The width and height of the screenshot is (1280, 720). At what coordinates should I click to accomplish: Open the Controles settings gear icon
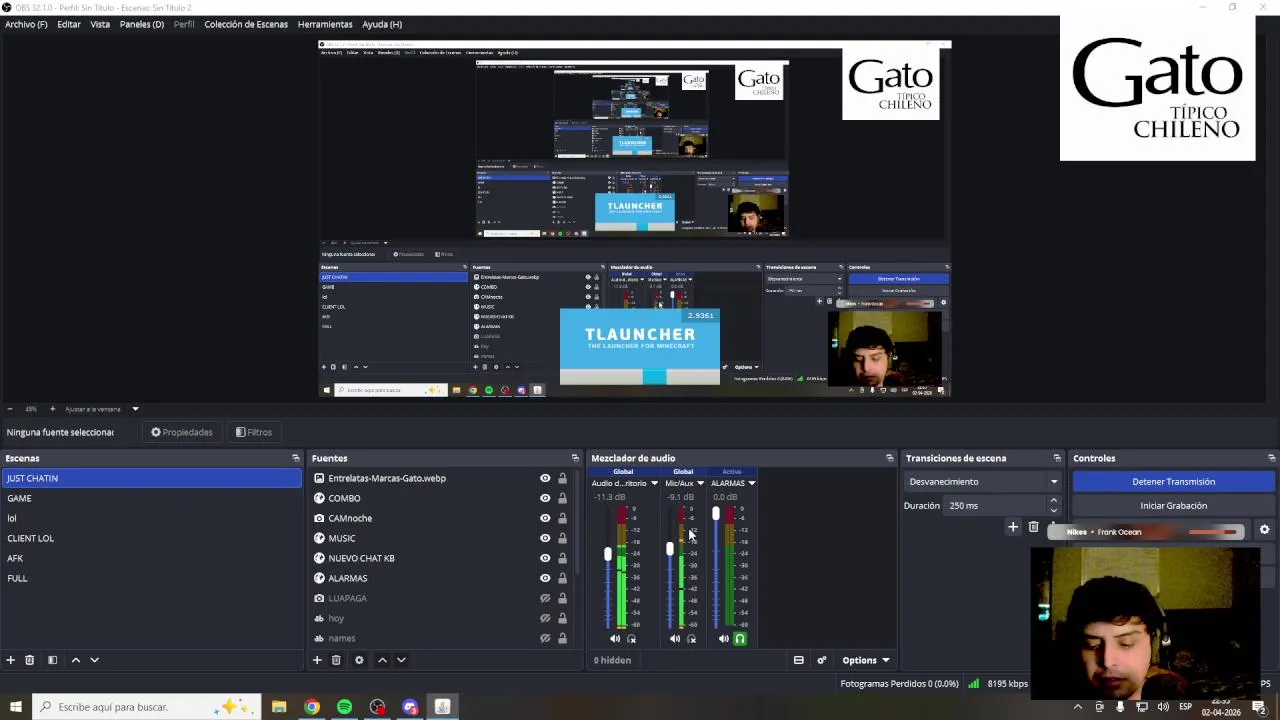[x=1264, y=530]
